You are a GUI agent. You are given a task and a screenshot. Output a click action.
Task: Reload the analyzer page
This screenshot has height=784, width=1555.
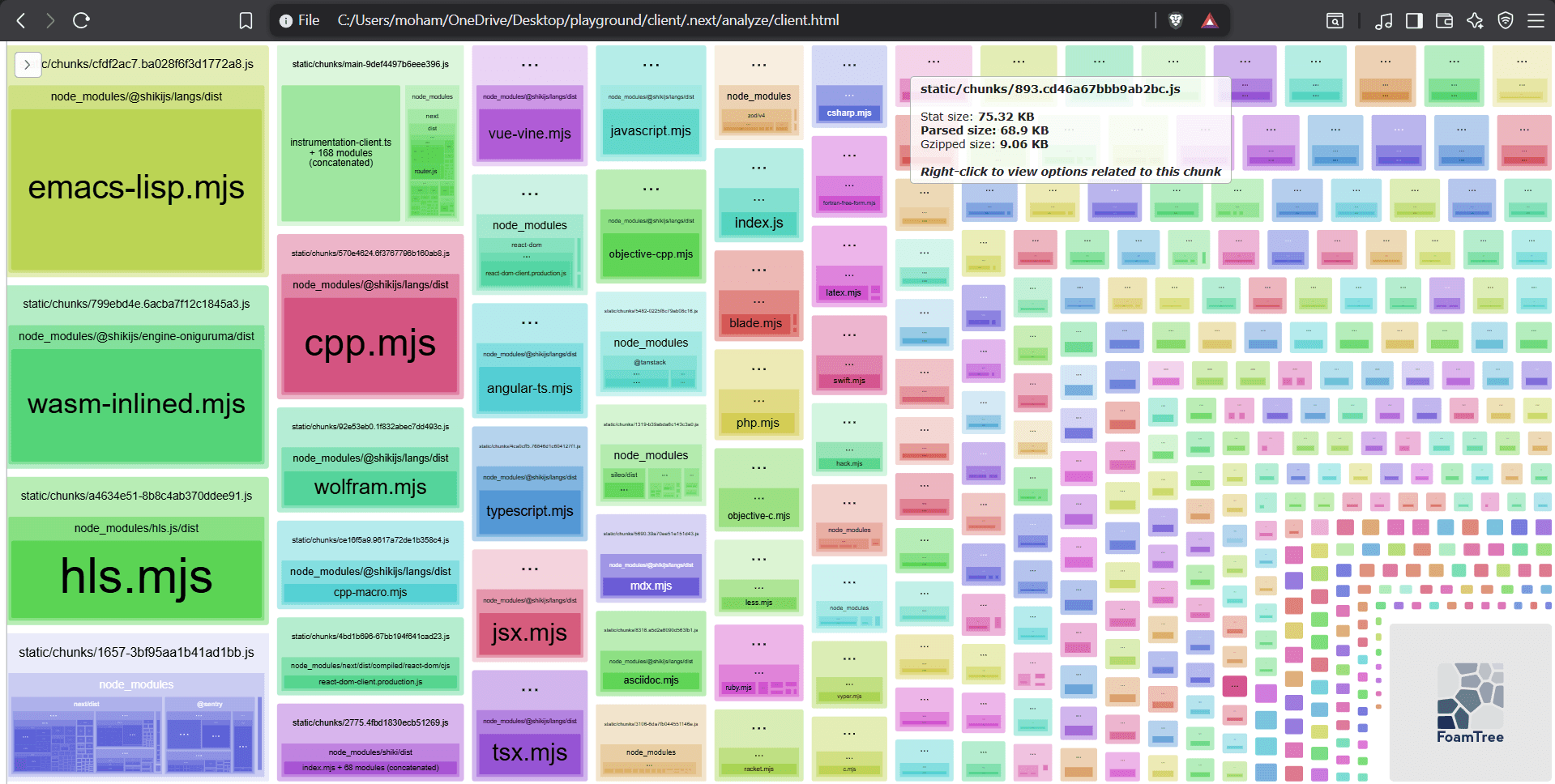pos(81,20)
